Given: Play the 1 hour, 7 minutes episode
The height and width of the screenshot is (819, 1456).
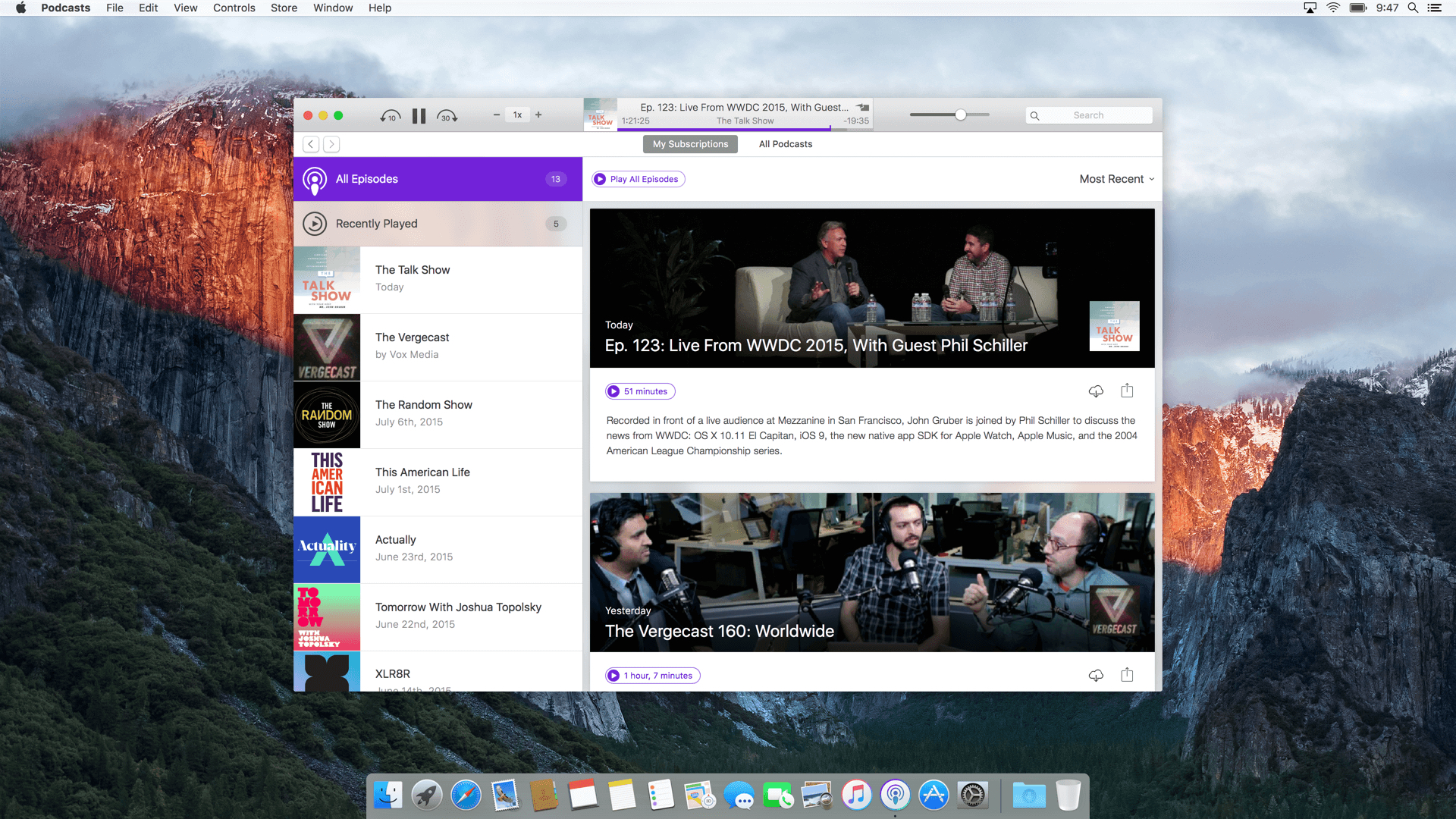Looking at the screenshot, I should [652, 676].
